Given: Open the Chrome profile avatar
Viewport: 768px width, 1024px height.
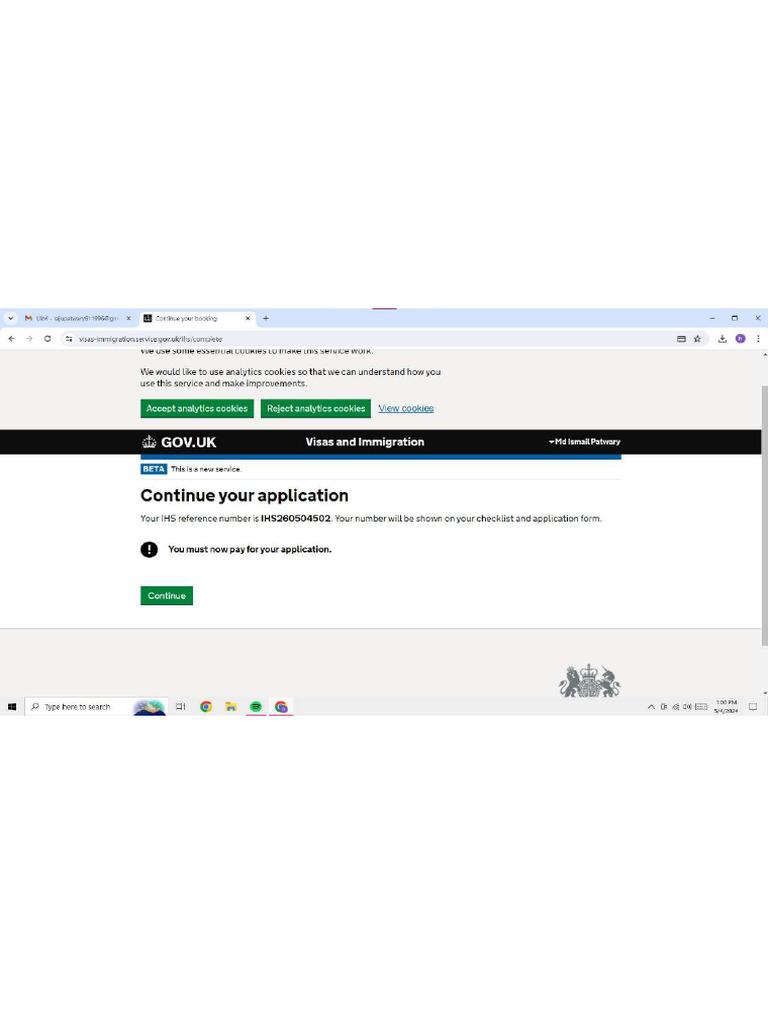Looking at the screenshot, I should [740, 339].
